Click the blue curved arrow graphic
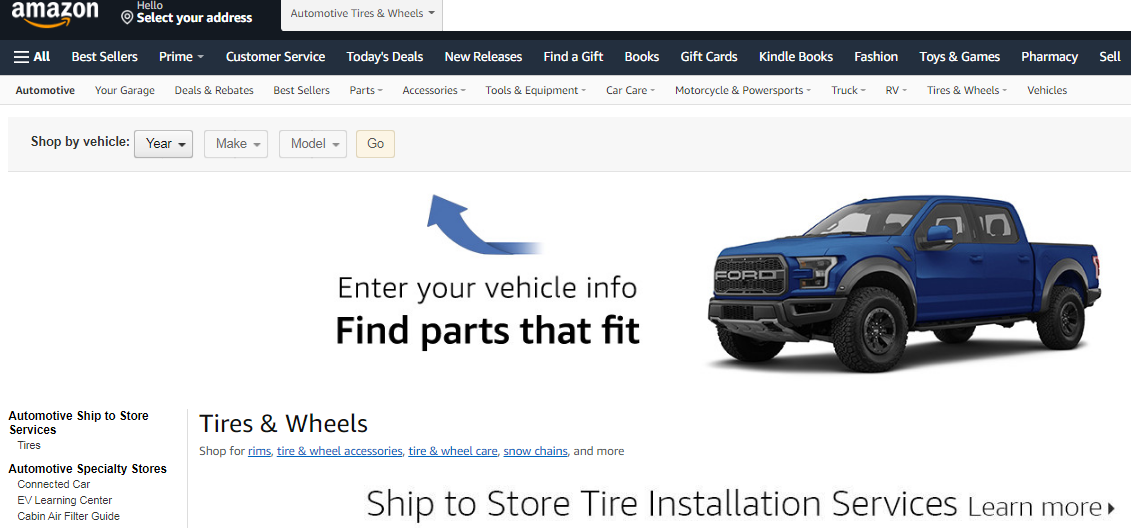The height and width of the screenshot is (528, 1131). [483, 224]
